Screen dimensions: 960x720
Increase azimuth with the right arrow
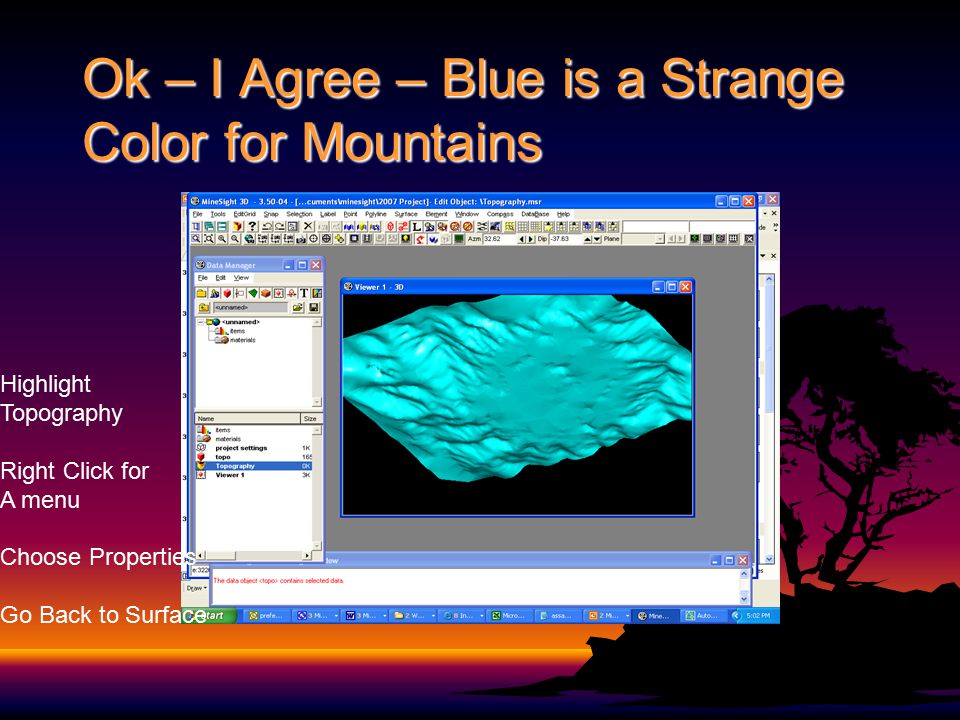point(531,239)
